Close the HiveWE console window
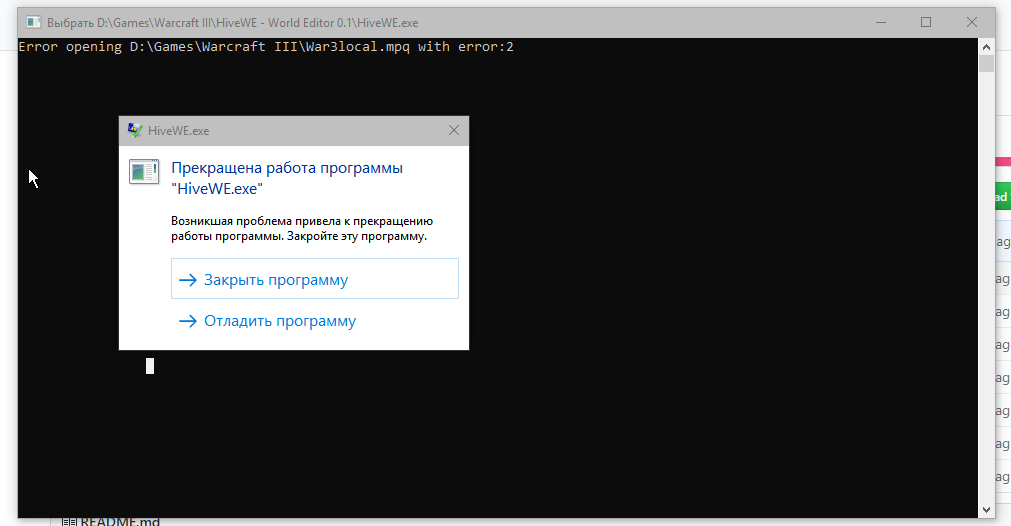Viewport: 1011px width, 526px height. click(x=972, y=23)
